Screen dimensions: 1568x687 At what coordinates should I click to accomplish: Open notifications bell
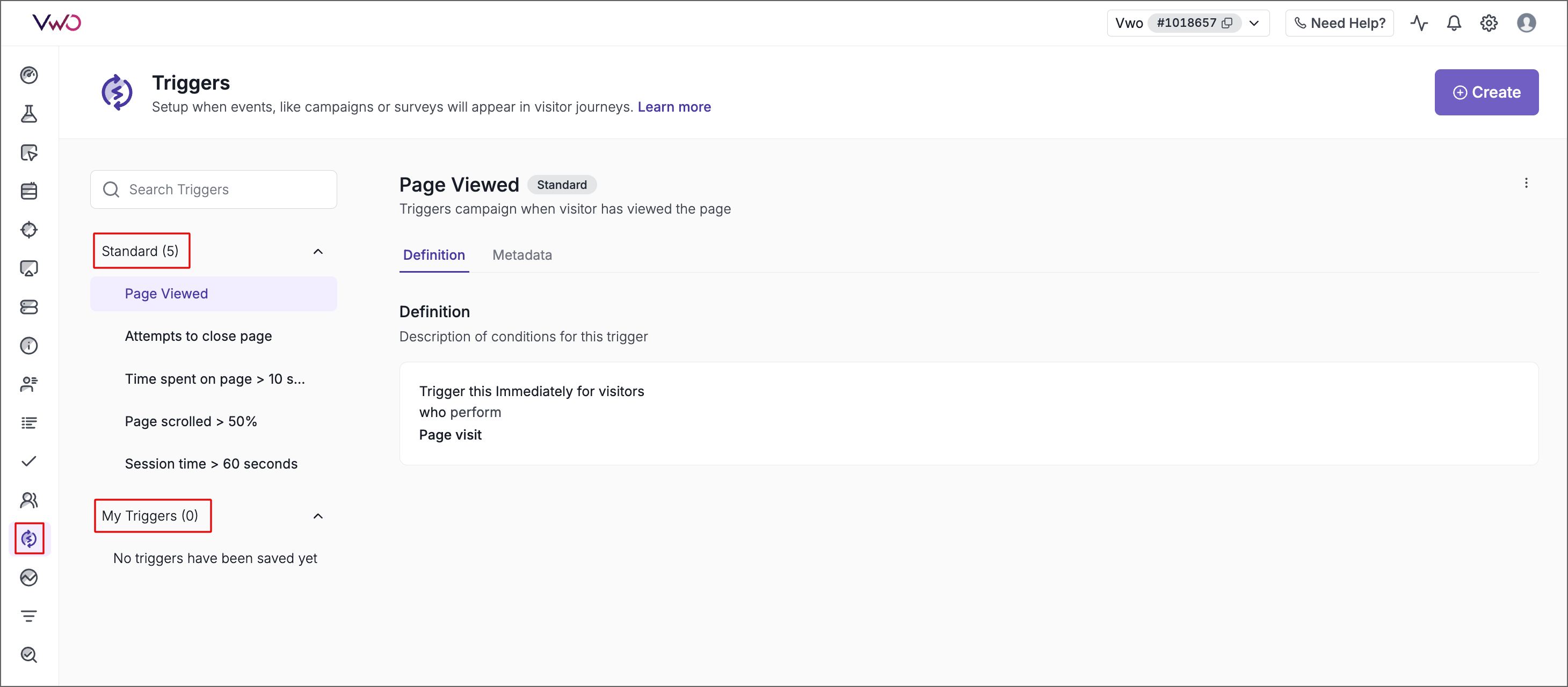pos(1454,23)
